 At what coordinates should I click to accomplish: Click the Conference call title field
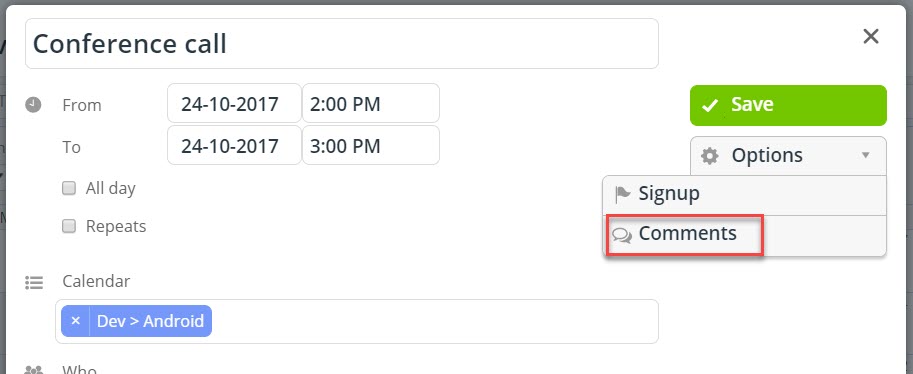click(342, 44)
